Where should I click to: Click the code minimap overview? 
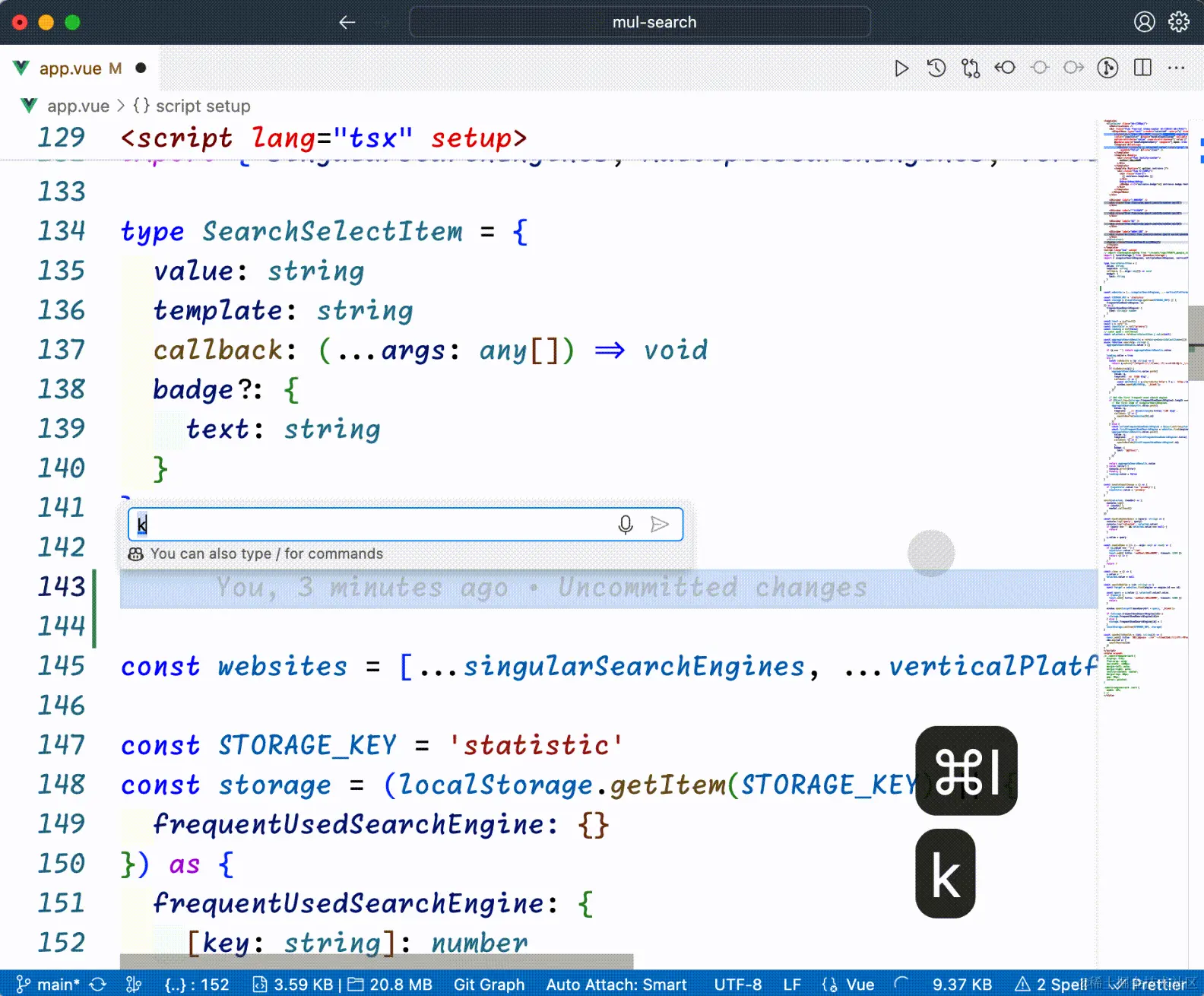pyautogui.click(x=1145, y=407)
